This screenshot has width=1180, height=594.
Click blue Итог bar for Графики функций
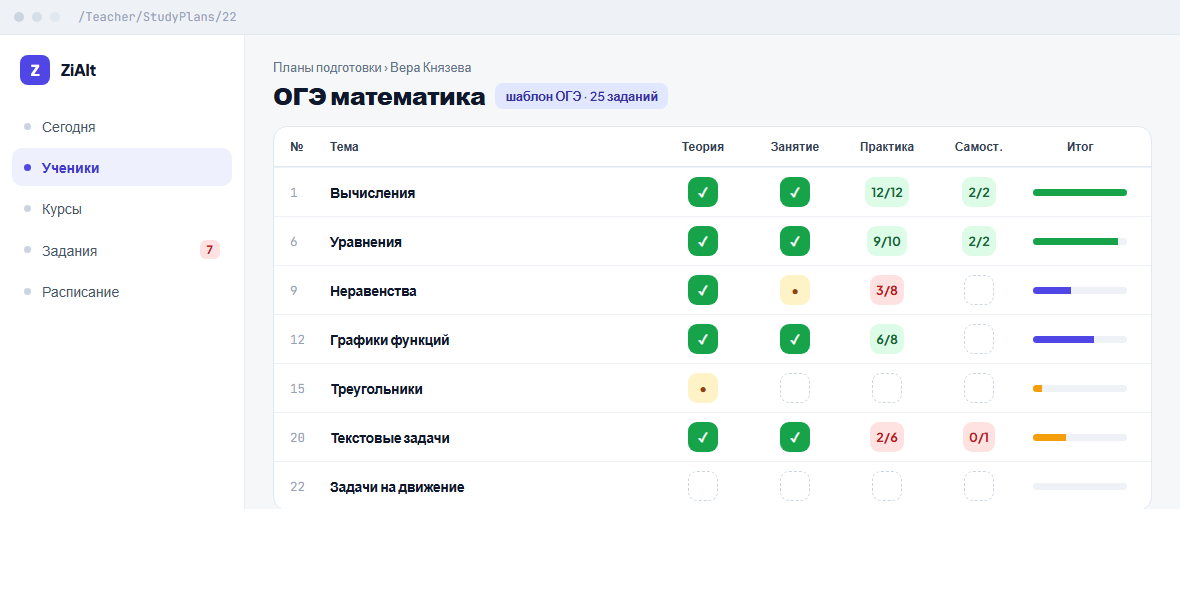point(1080,340)
